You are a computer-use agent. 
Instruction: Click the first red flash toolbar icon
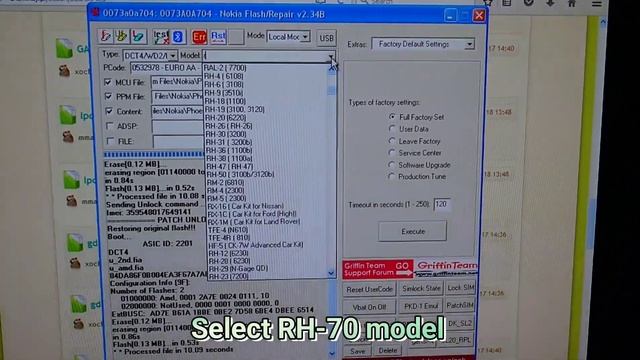(105, 36)
